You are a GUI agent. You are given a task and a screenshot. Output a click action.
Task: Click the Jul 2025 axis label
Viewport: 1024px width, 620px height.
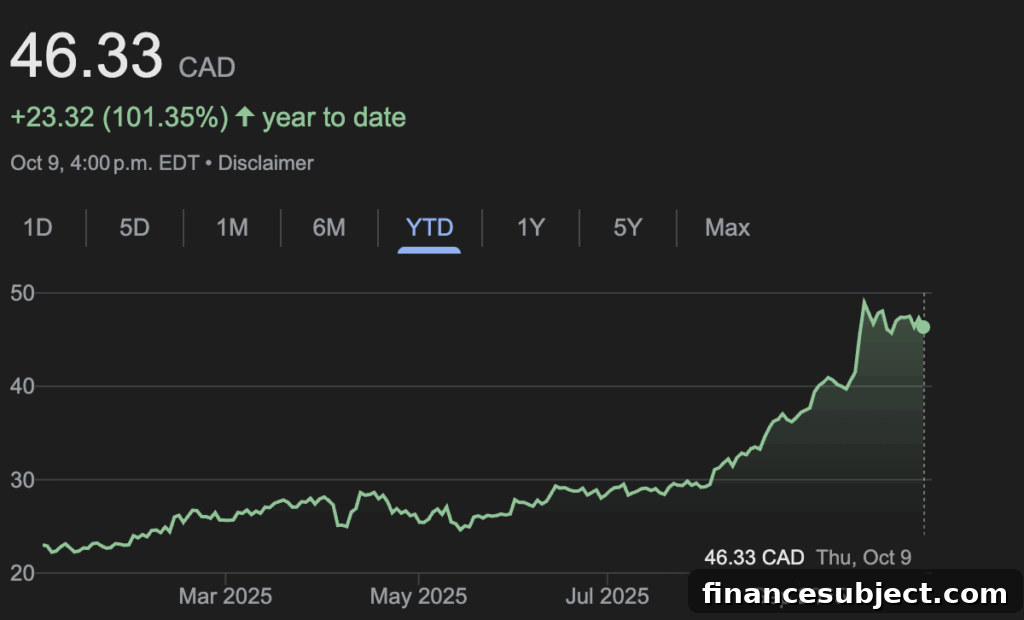(607, 596)
